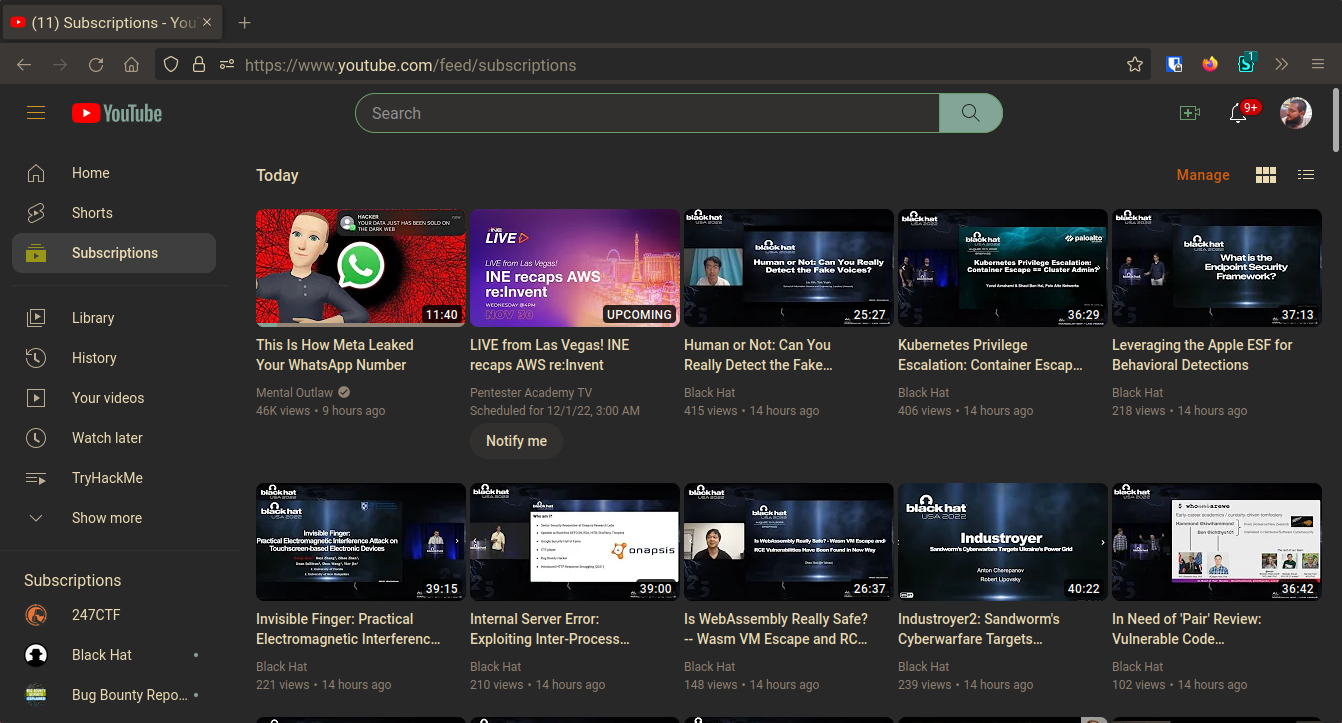Viewport: 1342px width, 723px height.
Task: Click the Shorts icon in the sidebar
Action: pyautogui.click(x=36, y=213)
